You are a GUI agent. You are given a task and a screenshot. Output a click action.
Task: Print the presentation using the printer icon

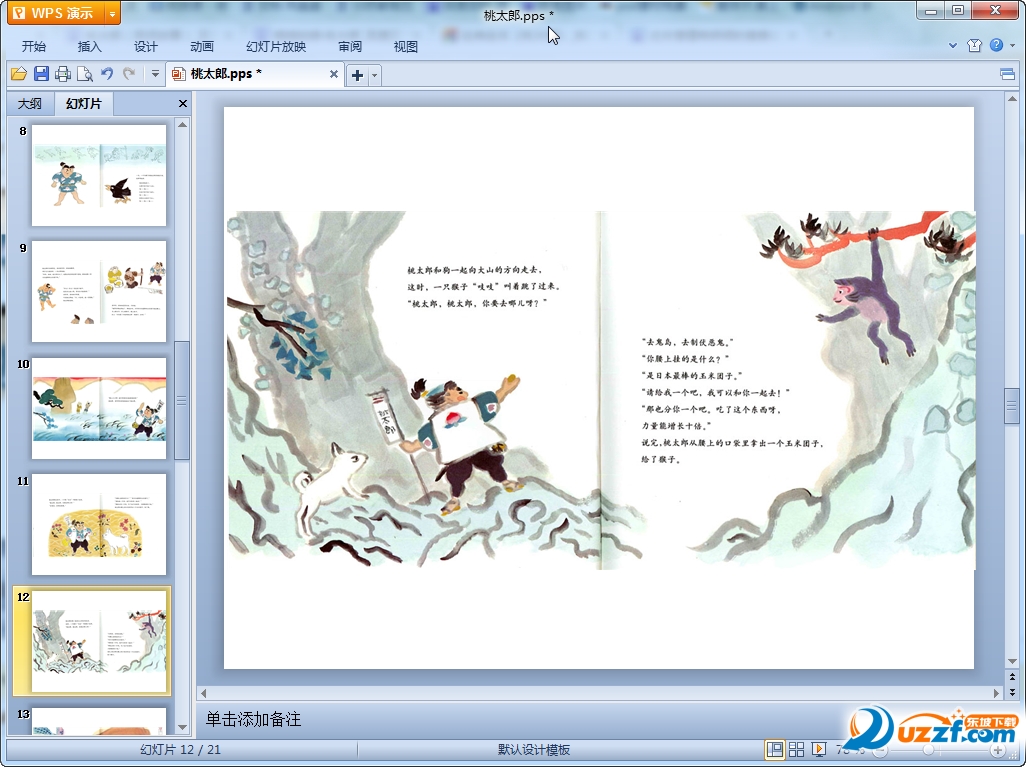click(63, 74)
